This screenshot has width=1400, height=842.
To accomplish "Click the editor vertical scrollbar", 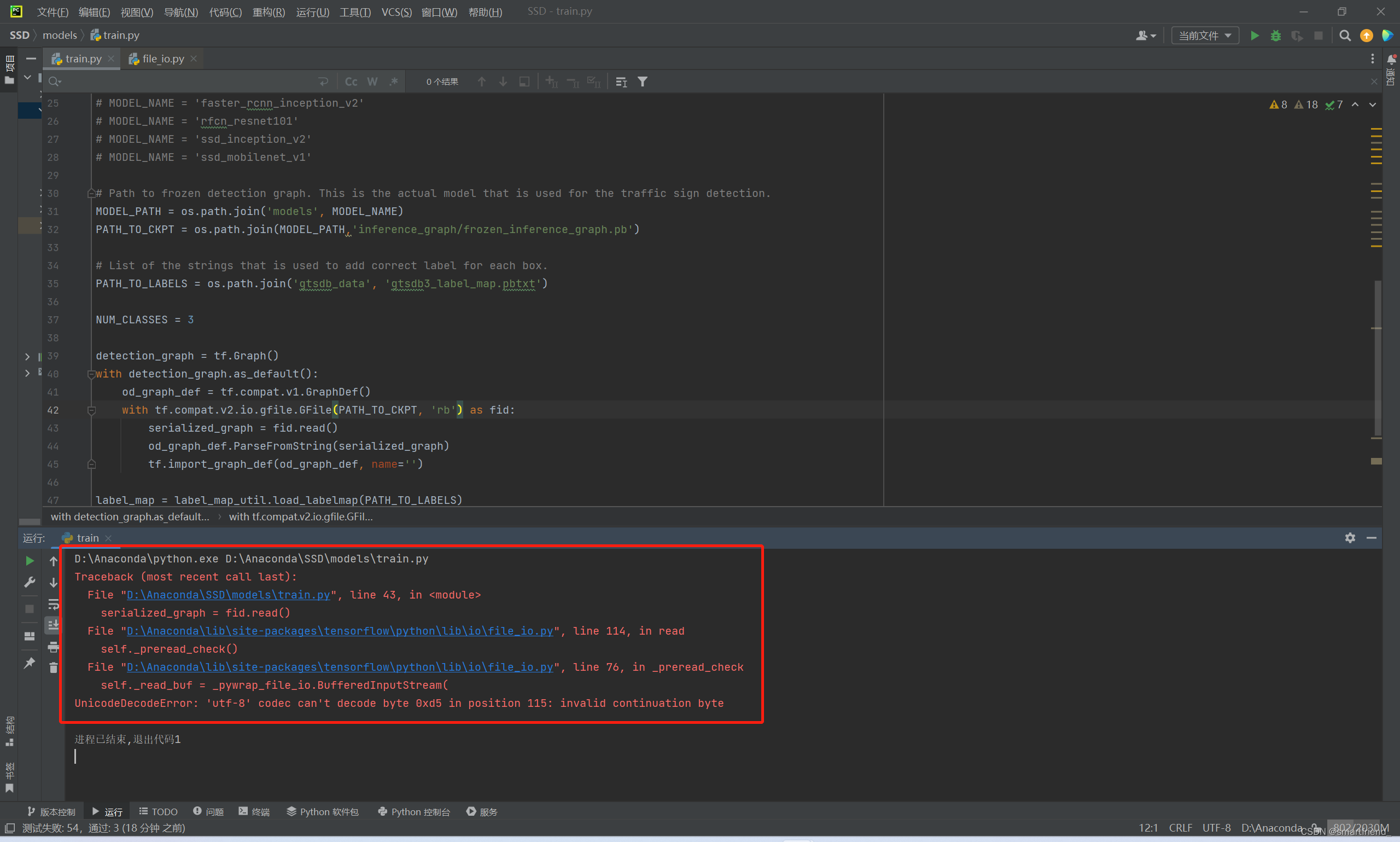I will coord(1378,358).
